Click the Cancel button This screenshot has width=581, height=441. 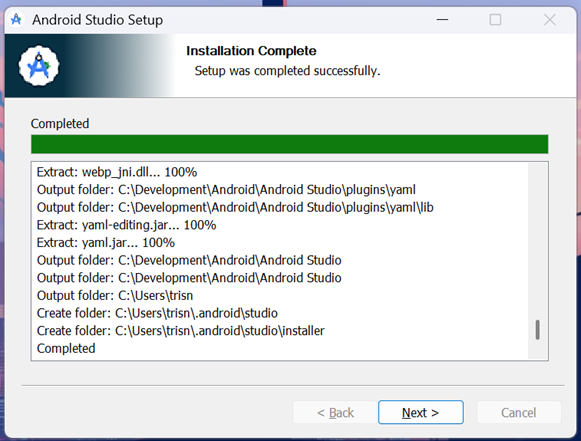click(519, 412)
